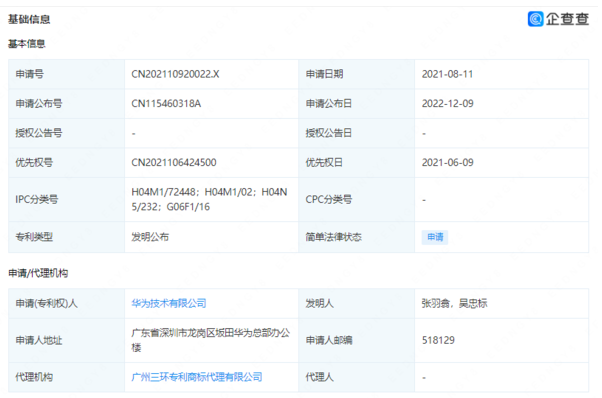Click the 基本信息 subsection heading
The image size is (602, 398).
click(26, 44)
